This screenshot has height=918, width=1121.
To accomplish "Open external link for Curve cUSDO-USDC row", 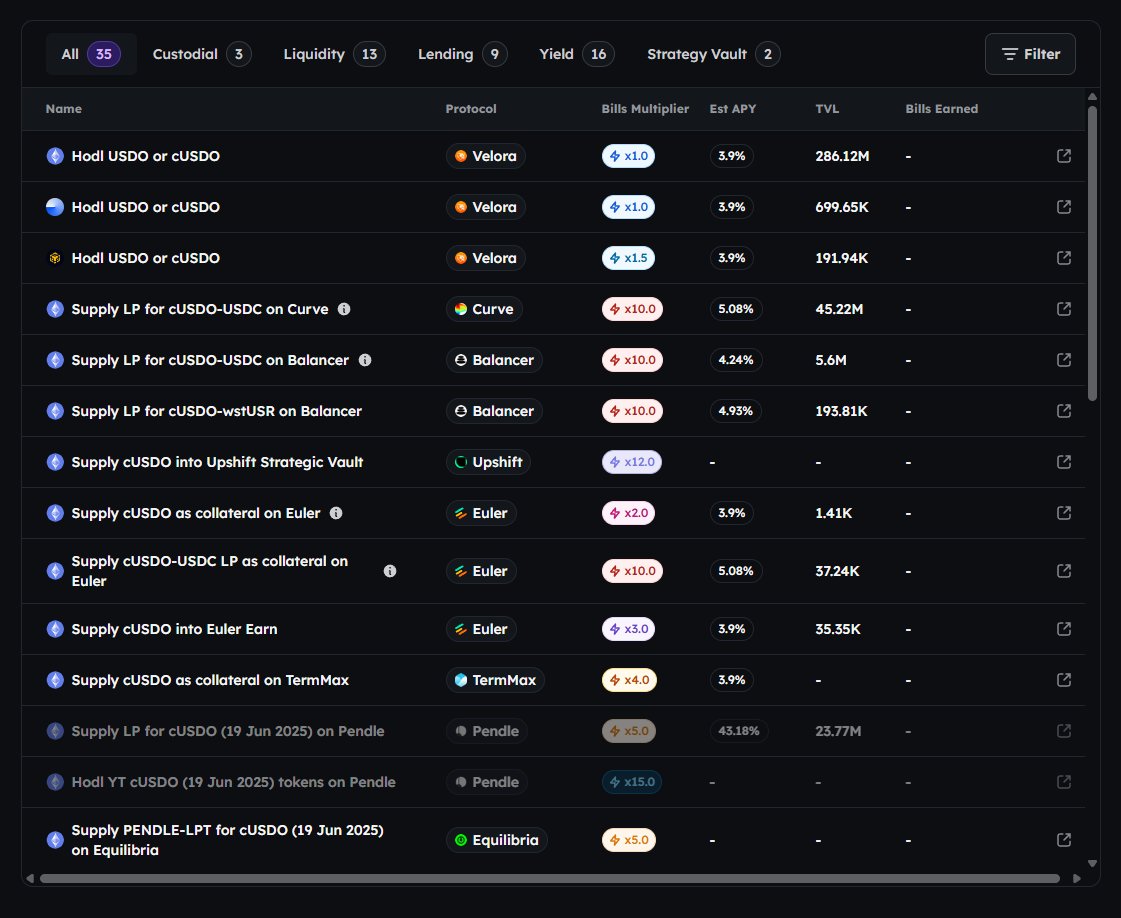I will (1064, 309).
